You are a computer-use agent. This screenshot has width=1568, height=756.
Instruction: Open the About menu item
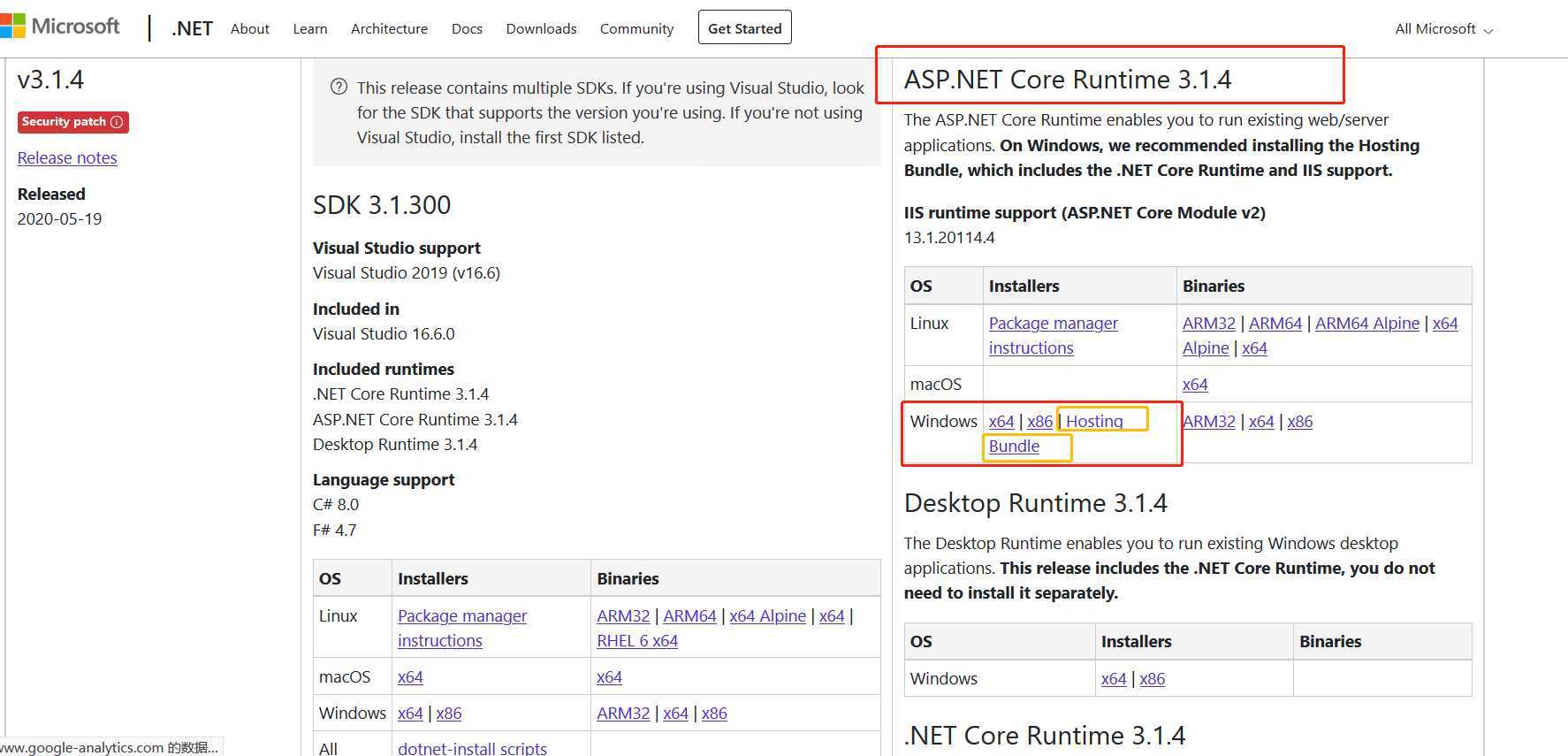[250, 29]
